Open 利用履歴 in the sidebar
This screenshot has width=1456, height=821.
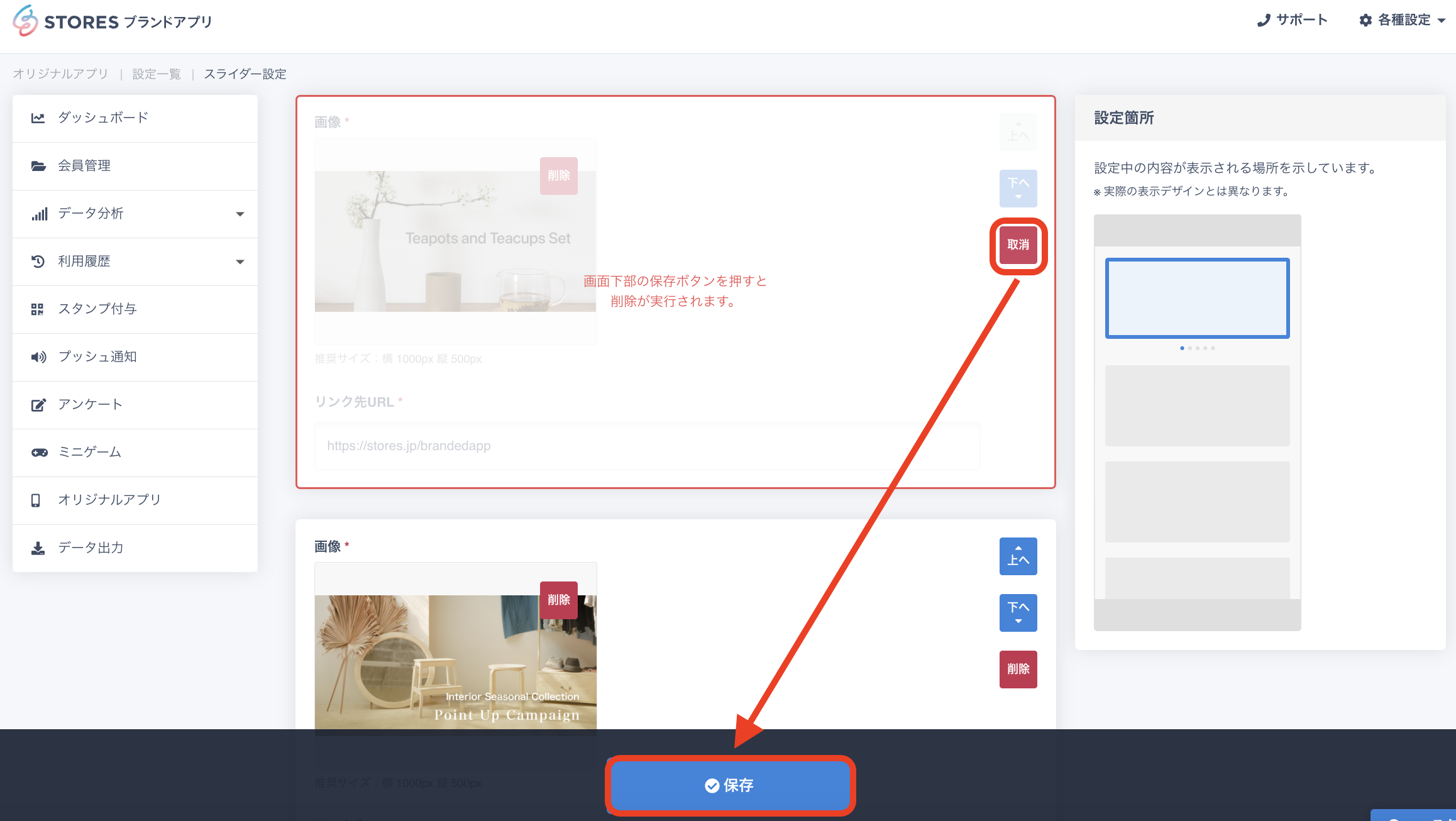pos(135,262)
